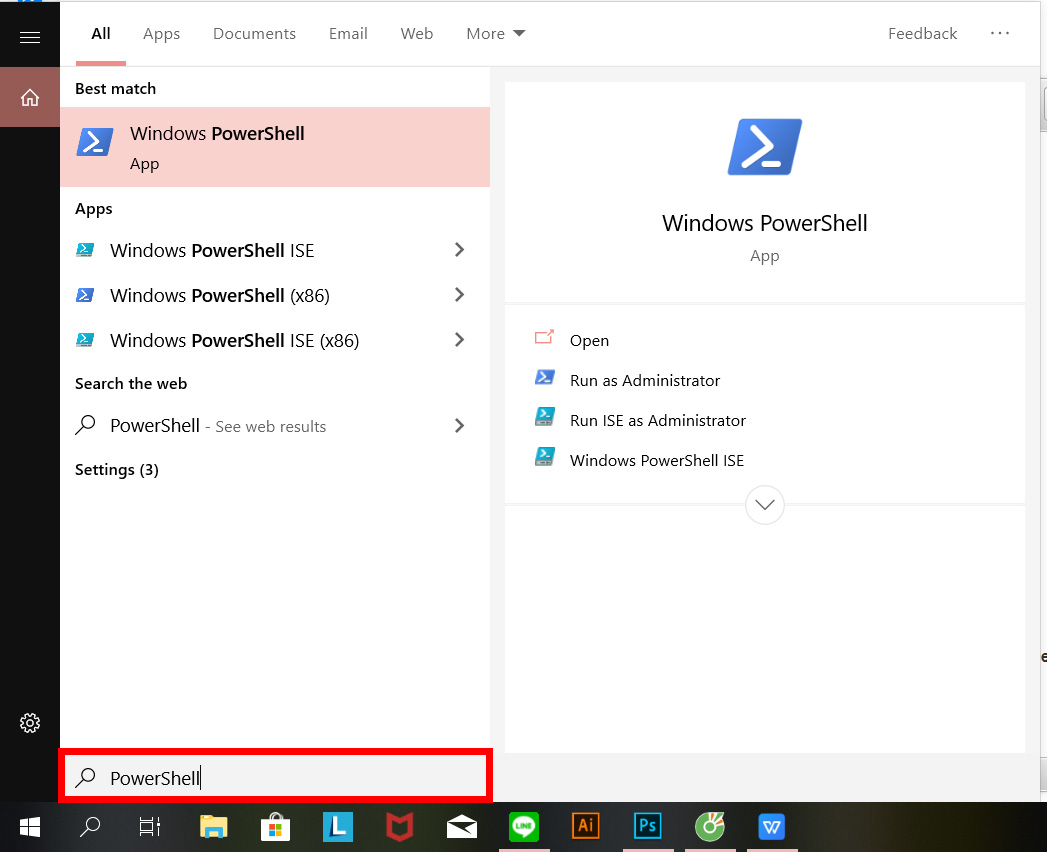The height and width of the screenshot is (852, 1047).
Task: Open the settings gear in sidebar
Action: tap(30, 722)
